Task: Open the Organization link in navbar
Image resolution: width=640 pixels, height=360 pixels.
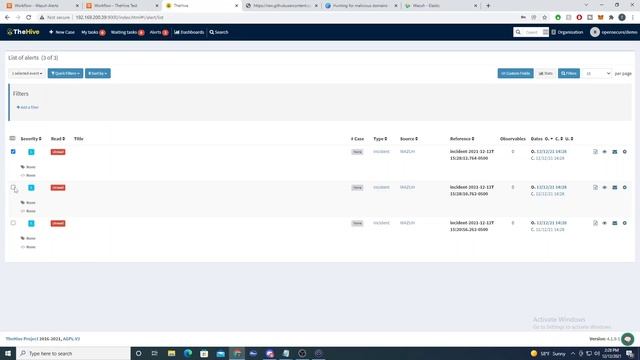Action: coord(567,32)
